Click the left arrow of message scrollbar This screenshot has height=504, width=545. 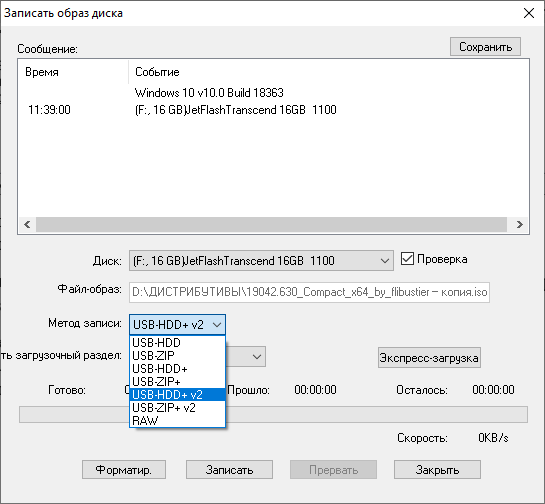click(27, 224)
